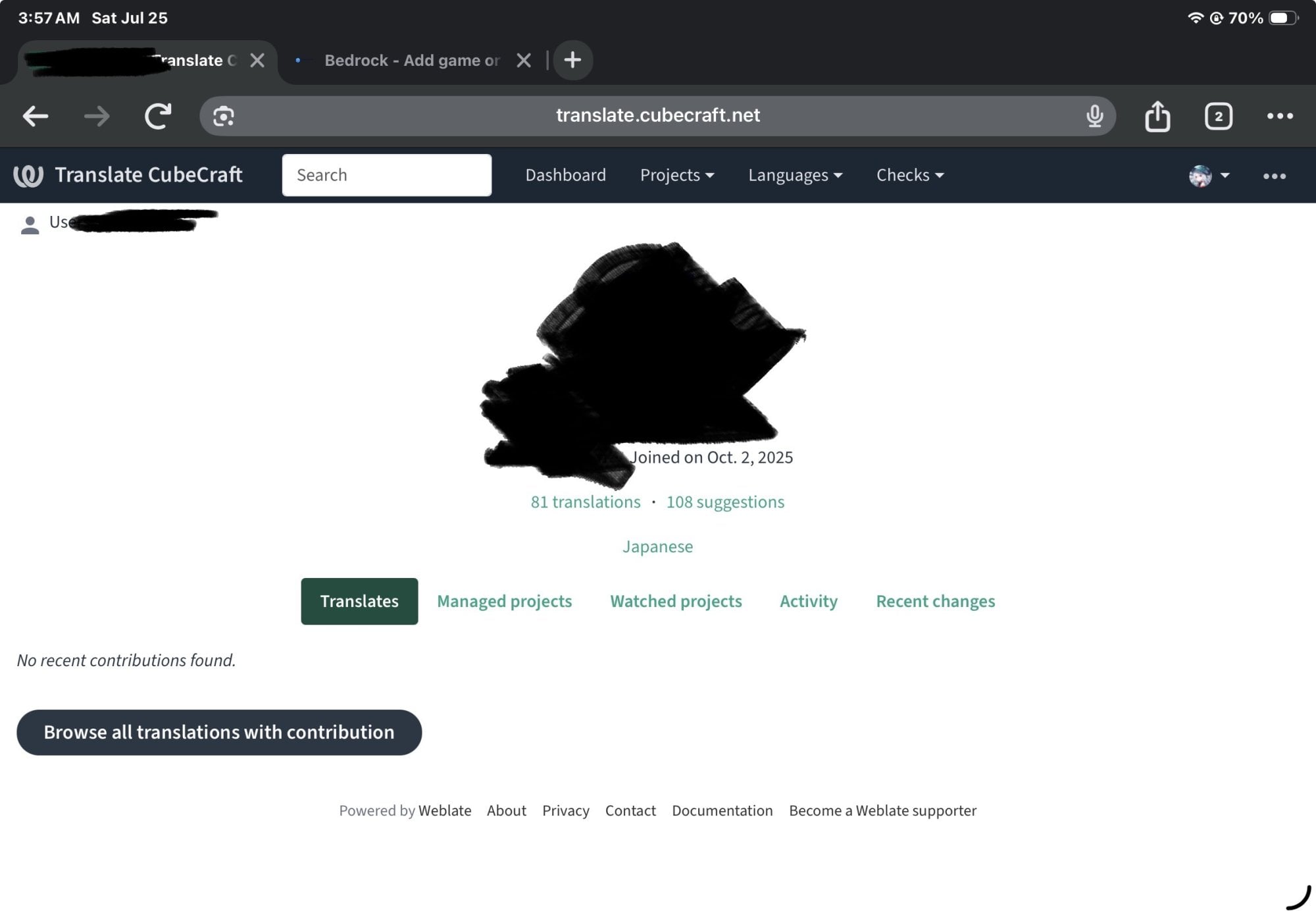Open the user avatar dropdown menu

click(x=1209, y=176)
